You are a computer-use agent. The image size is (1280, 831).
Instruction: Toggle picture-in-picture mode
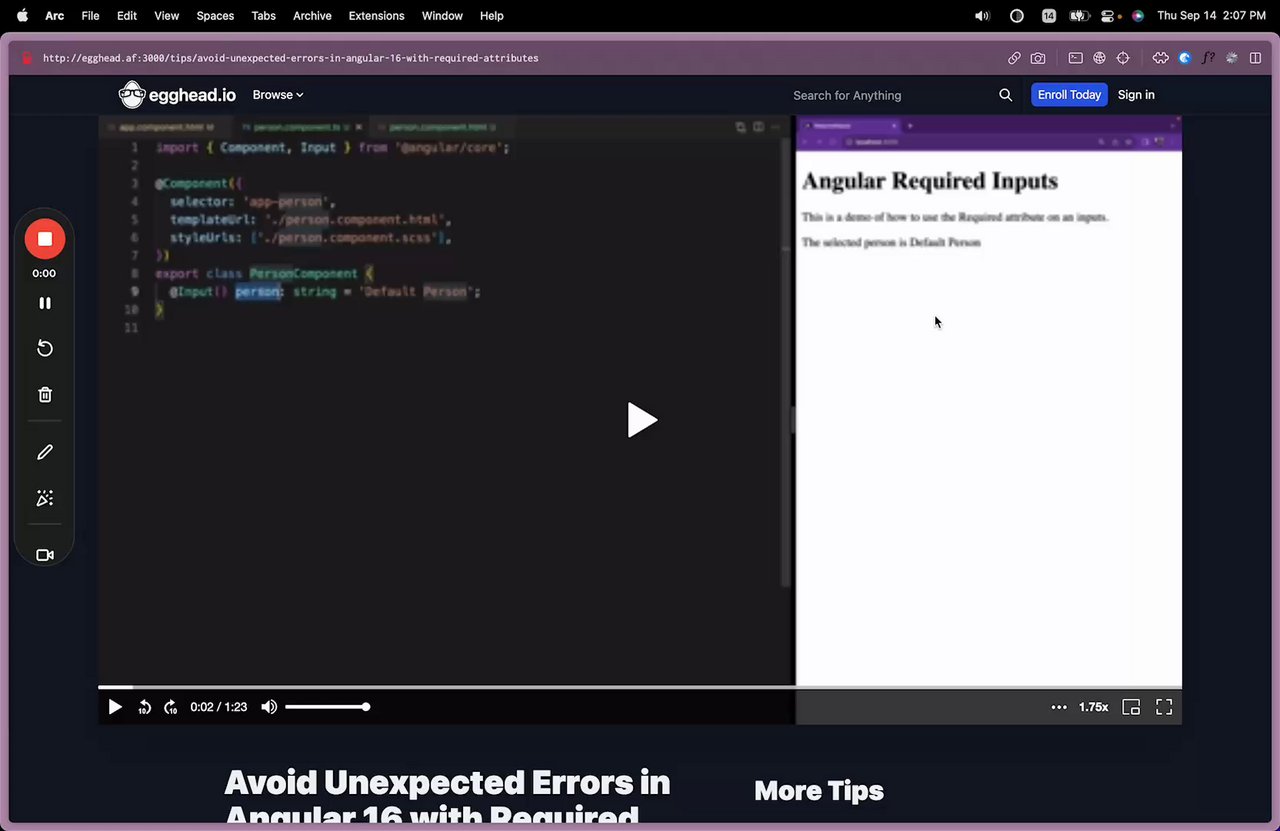[x=1131, y=707]
